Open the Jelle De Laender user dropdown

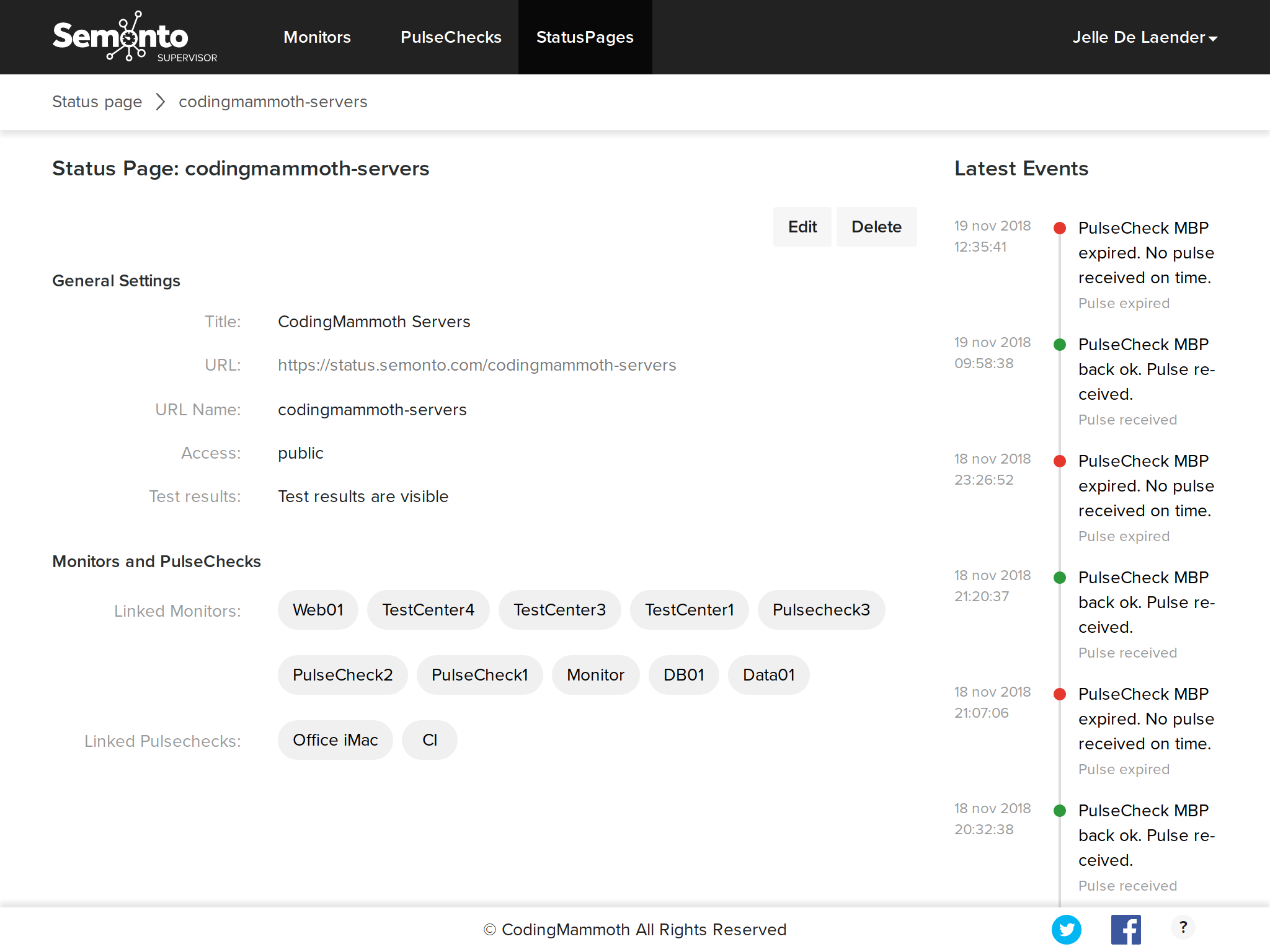[1145, 37]
